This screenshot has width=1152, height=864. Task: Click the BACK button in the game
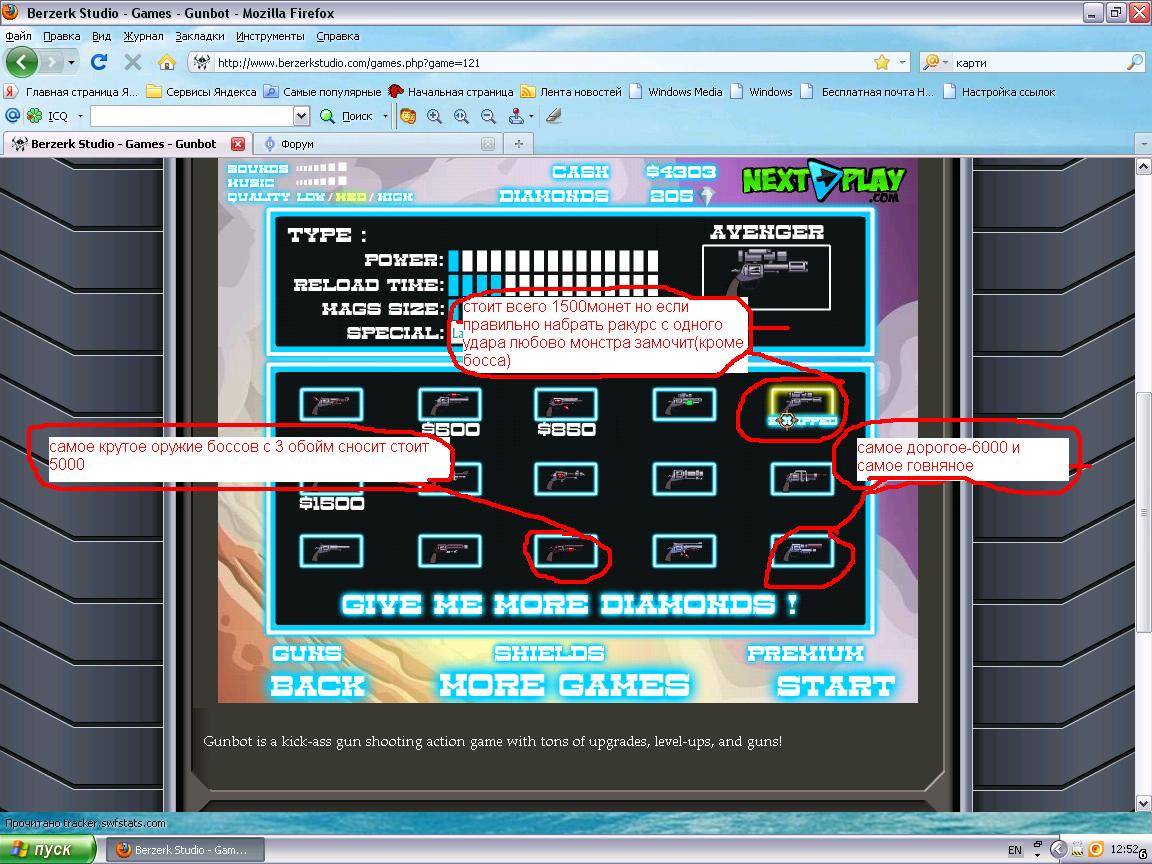click(317, 685)
